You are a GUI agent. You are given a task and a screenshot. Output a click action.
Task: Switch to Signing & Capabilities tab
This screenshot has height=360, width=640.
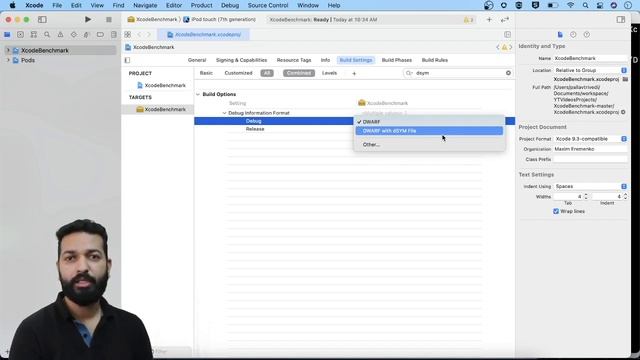pos(241,60)
